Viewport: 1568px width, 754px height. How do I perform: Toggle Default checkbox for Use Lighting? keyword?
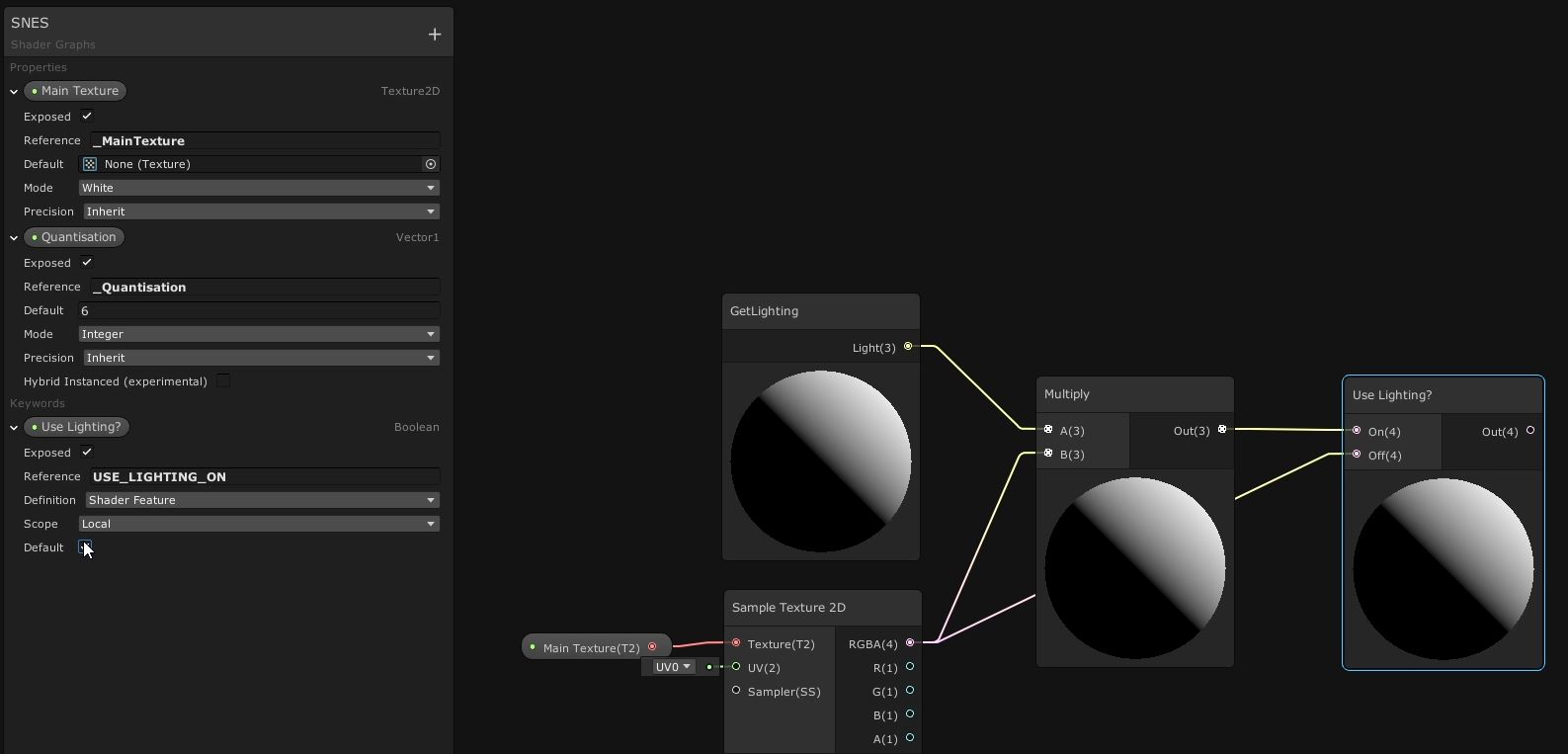(85, 546)
